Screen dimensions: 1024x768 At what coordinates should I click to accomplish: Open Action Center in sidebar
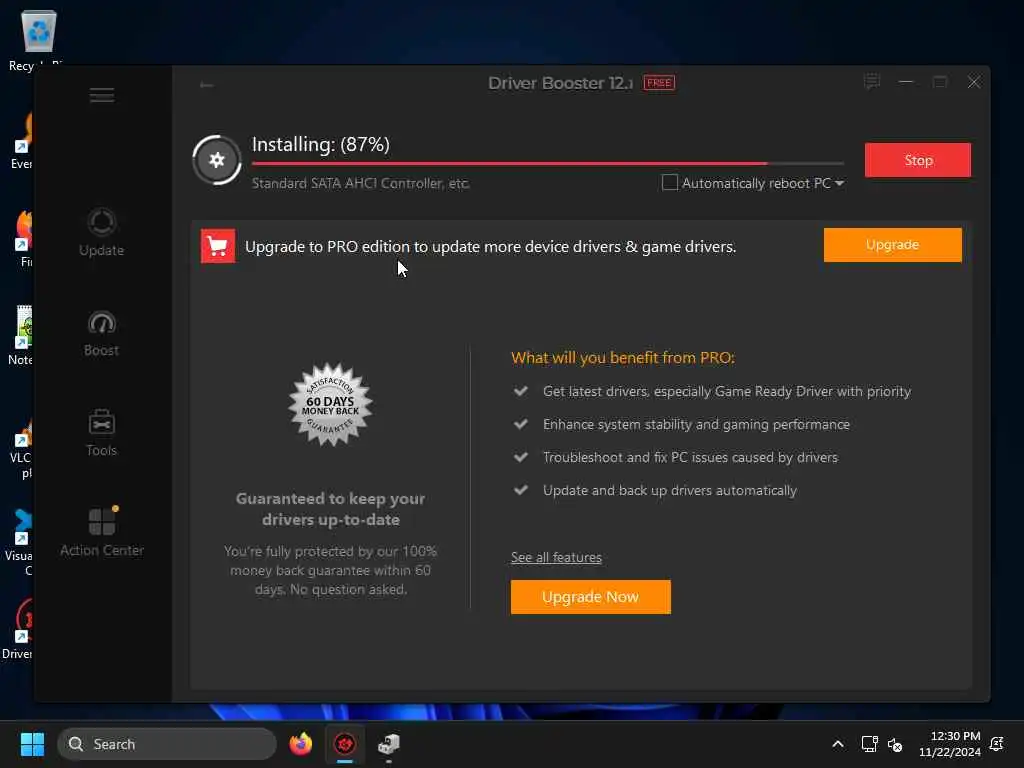101,532
